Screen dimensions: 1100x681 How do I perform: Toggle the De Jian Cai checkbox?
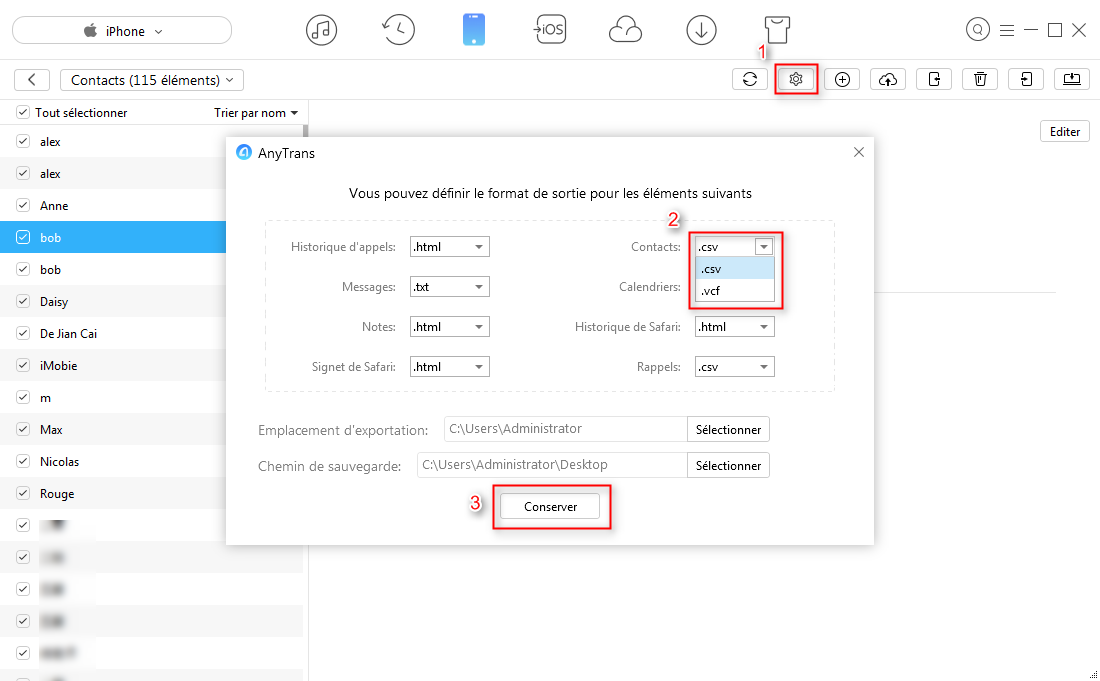point(23,333)
